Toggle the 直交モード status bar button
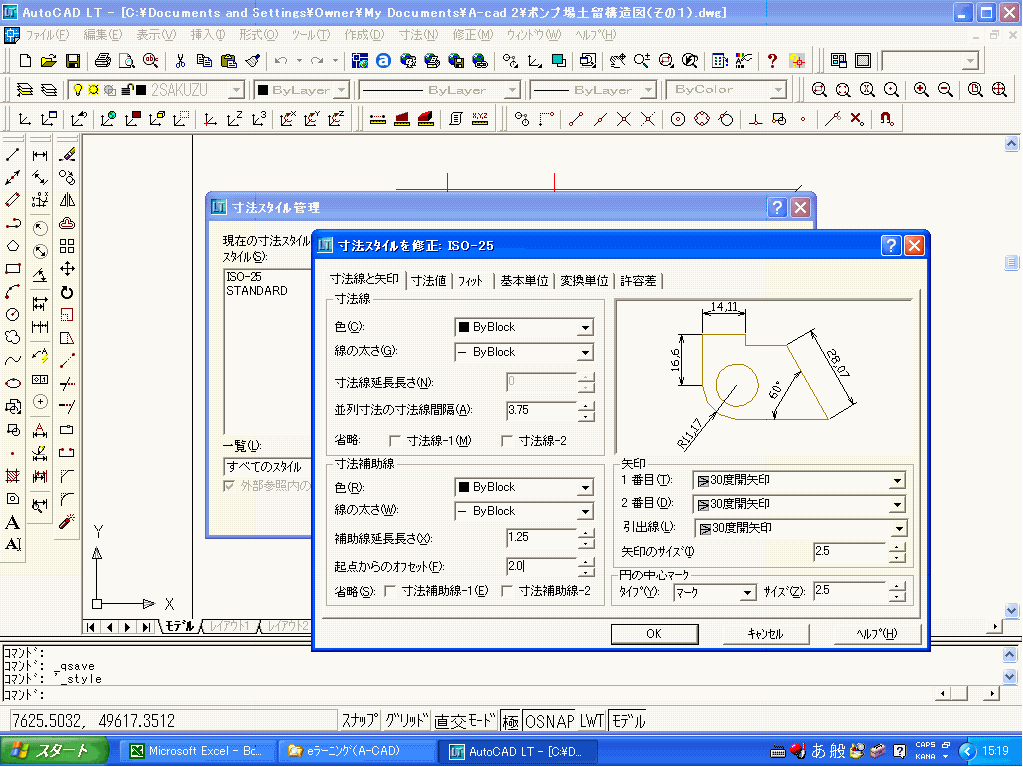The height and width of the screenshot is (767, 1023). [465, 721]
